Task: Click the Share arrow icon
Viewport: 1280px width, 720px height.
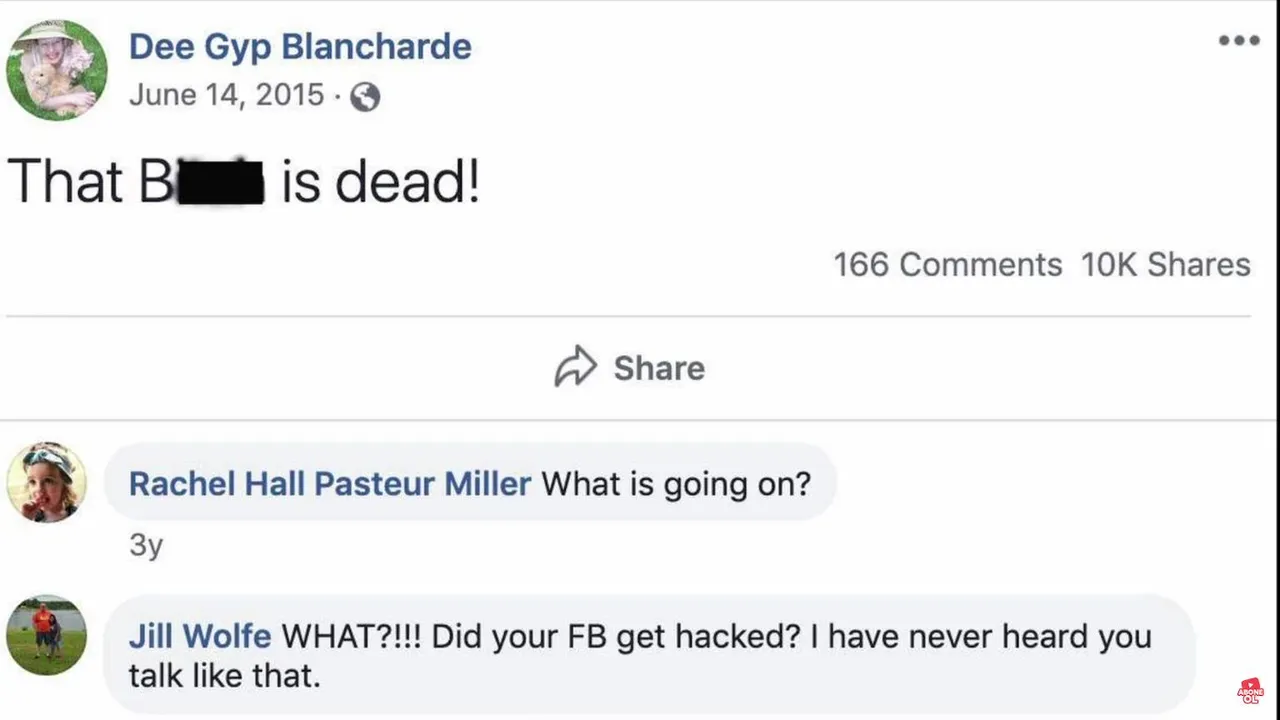Action: (576, 367)
